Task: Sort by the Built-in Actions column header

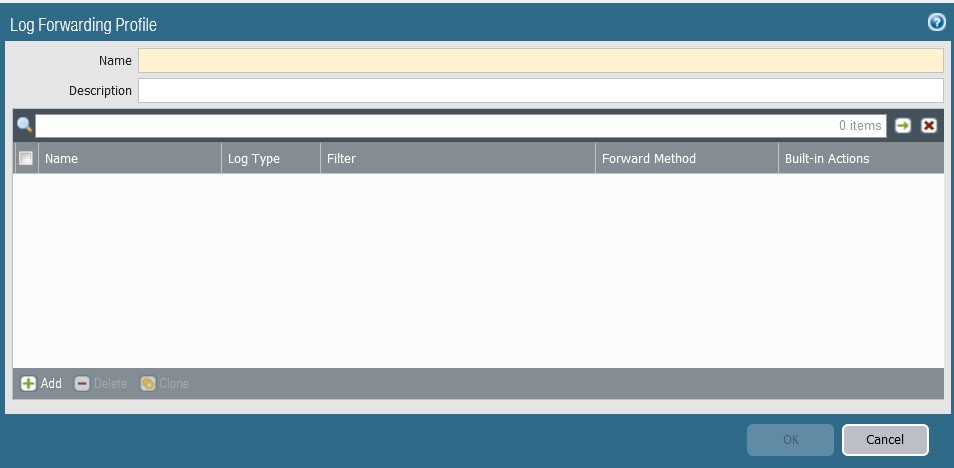Action: [861, 158]
